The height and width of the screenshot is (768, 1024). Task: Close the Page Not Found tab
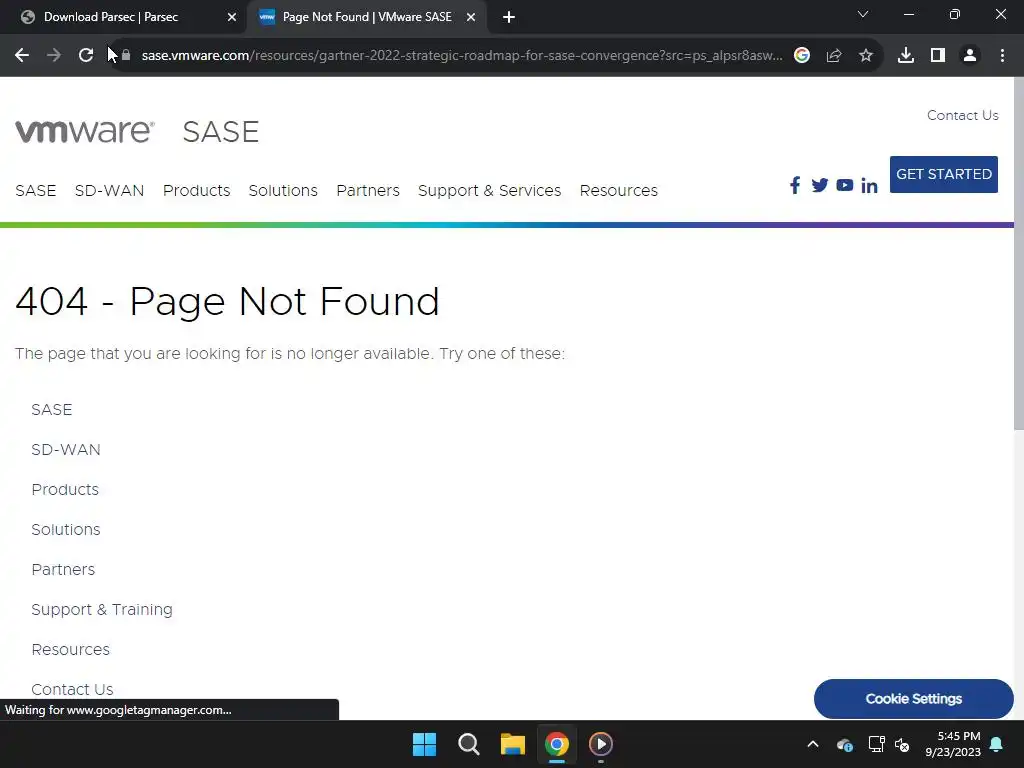click(471, 18)
